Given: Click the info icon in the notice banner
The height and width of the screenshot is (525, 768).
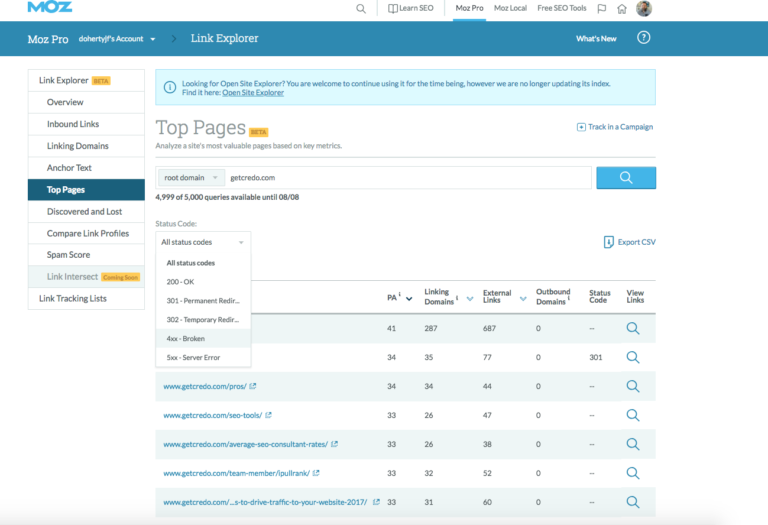Looking at the screenshot, I should click(169, 88).
